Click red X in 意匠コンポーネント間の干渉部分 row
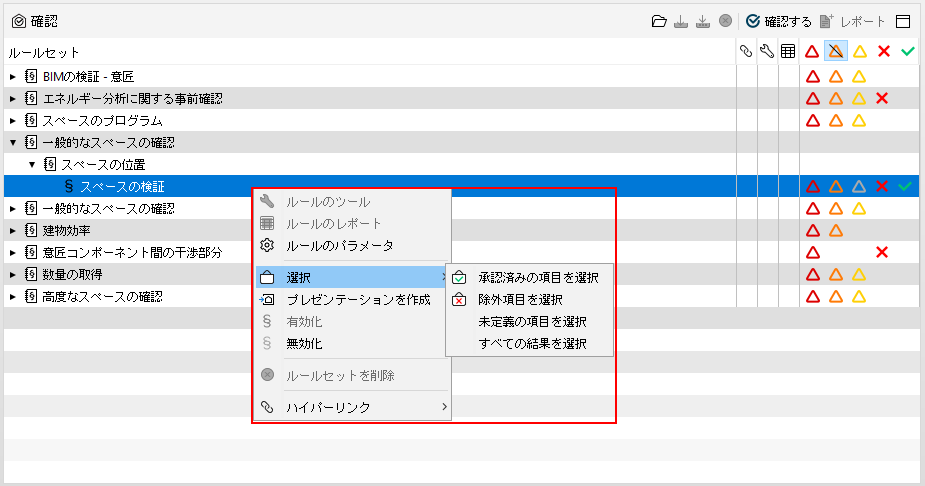925x486 pixels. 882,252
